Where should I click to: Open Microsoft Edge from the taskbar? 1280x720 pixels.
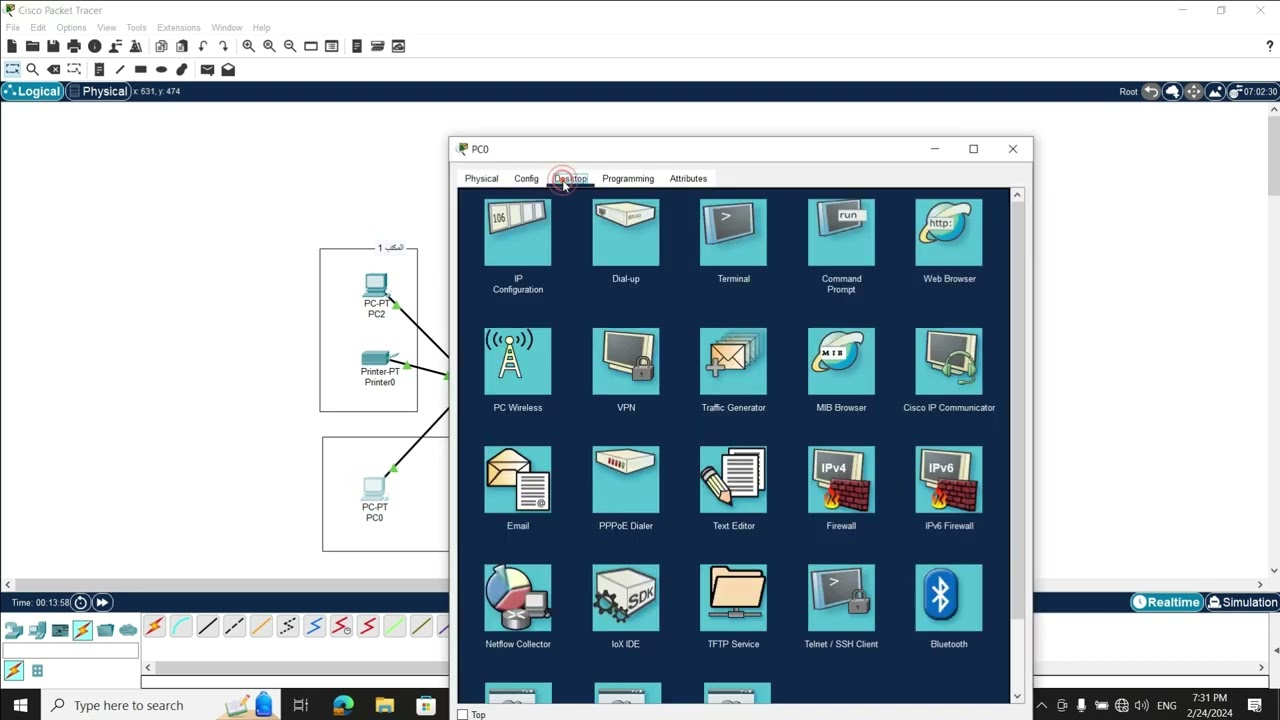click(343, 705)
